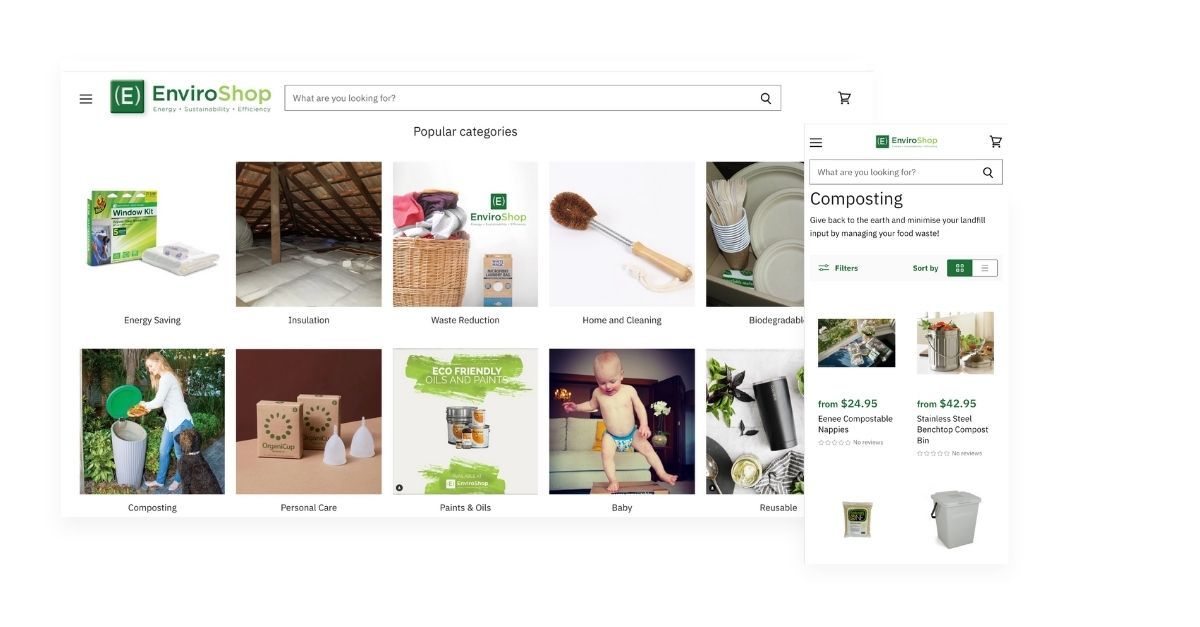Screen dimensions: 1200x627
Task: Click the Popular categories heading
Action: tap(465, 131)
